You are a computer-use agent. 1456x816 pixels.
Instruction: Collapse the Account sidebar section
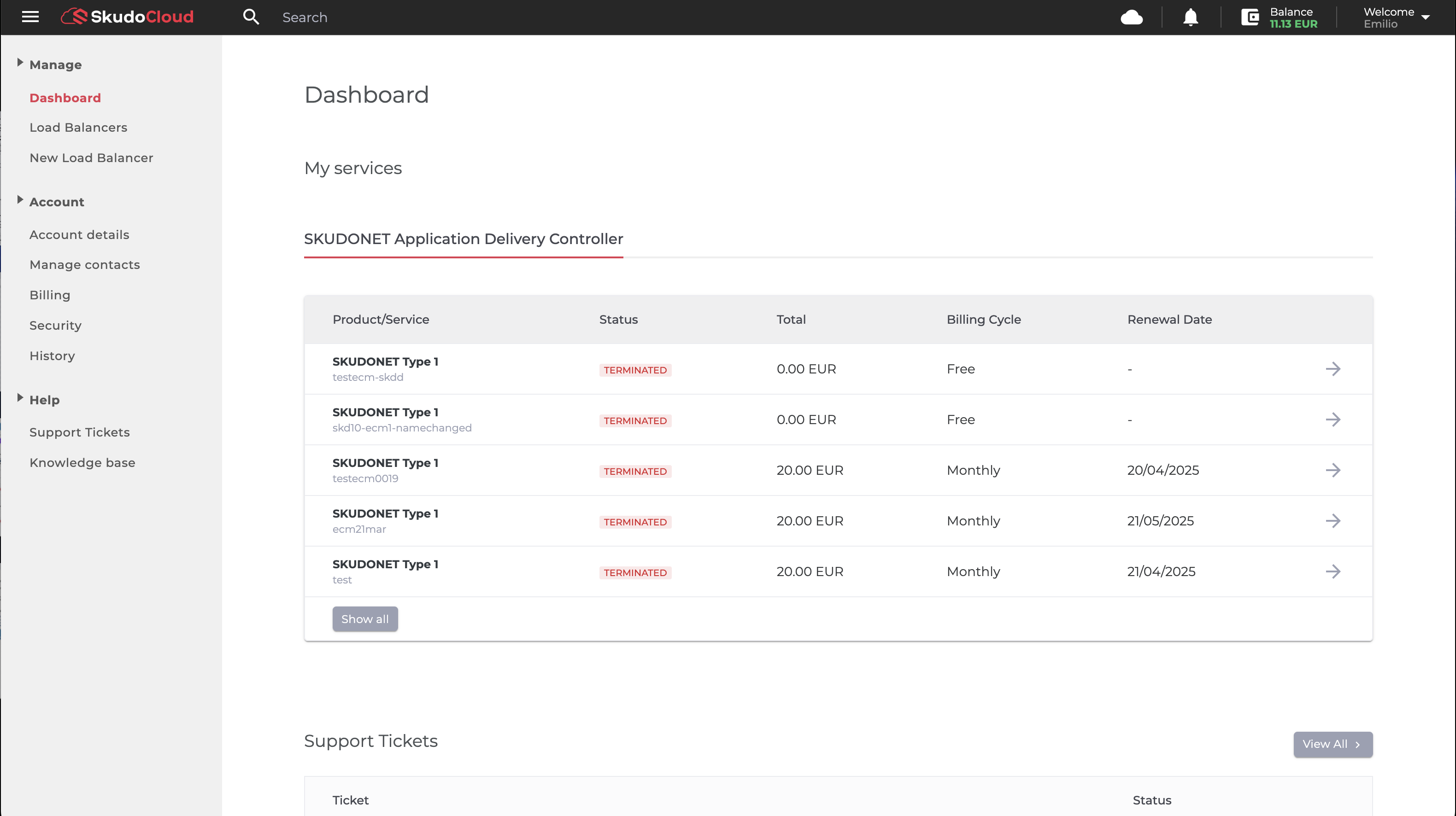click(x=20, y=200)
